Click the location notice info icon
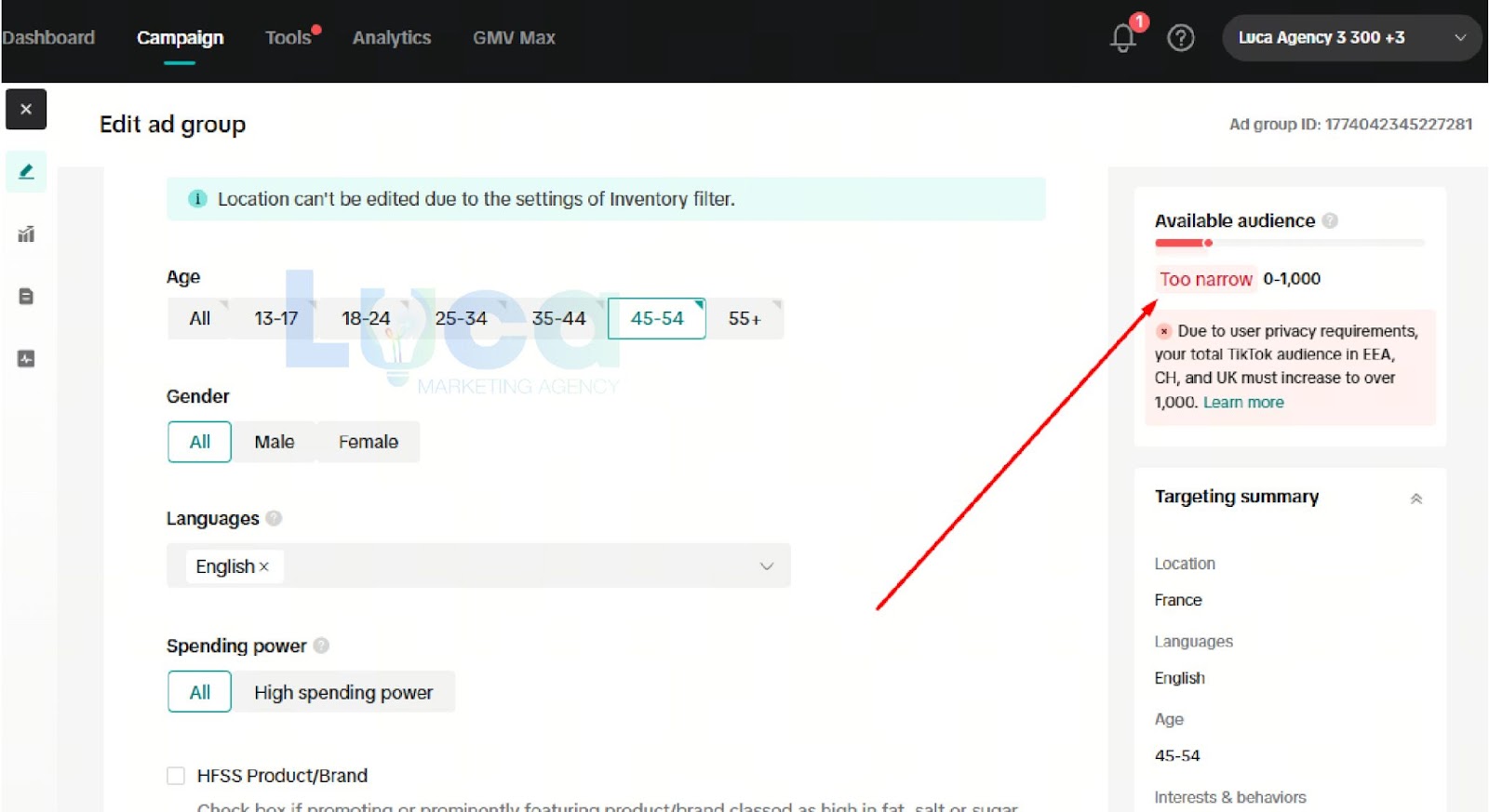The image size is (1489, 812). [x=197, y=199]
